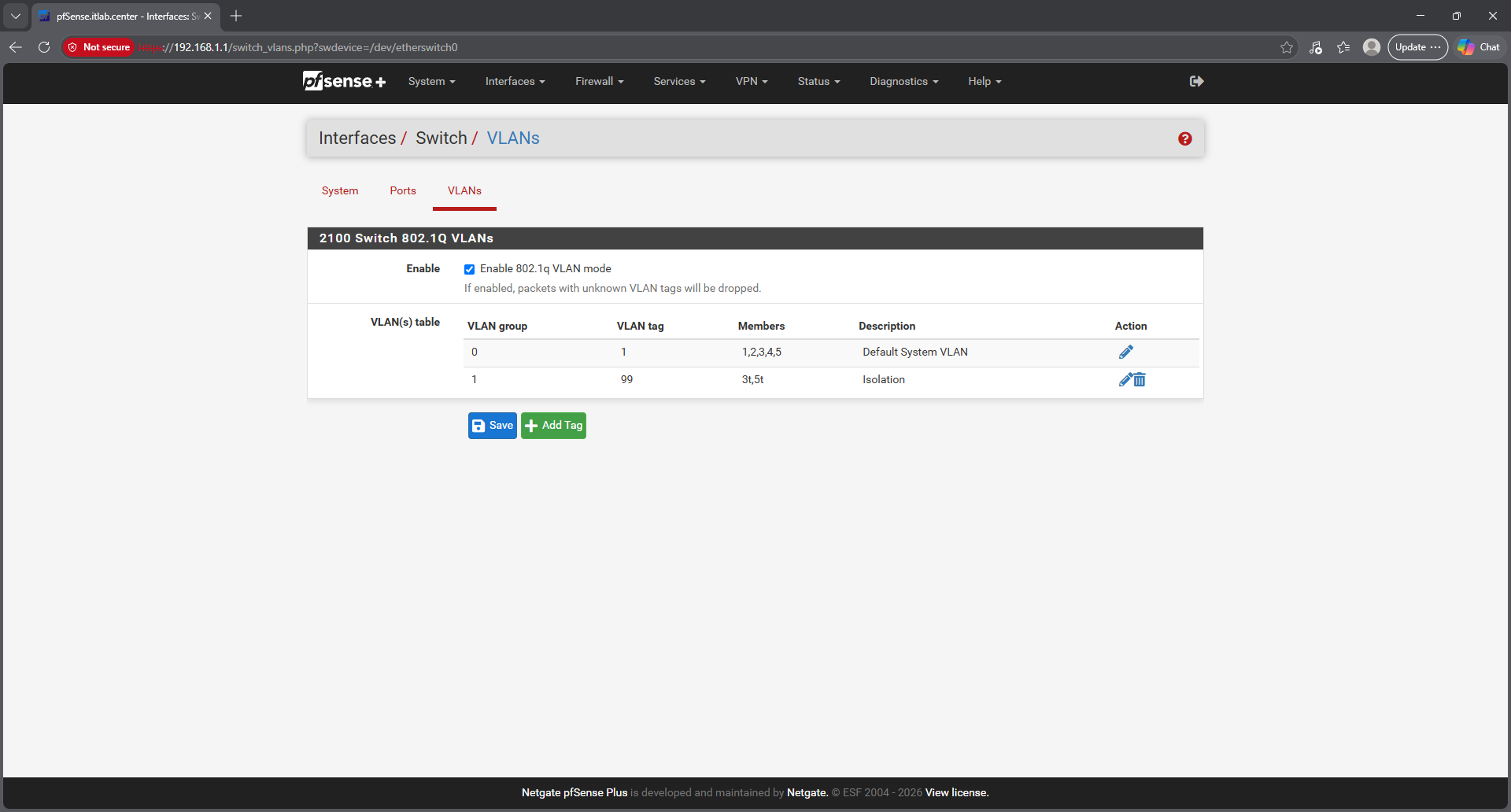Click the Netgate pfSense Plus footer link

[x=574, y=793]
